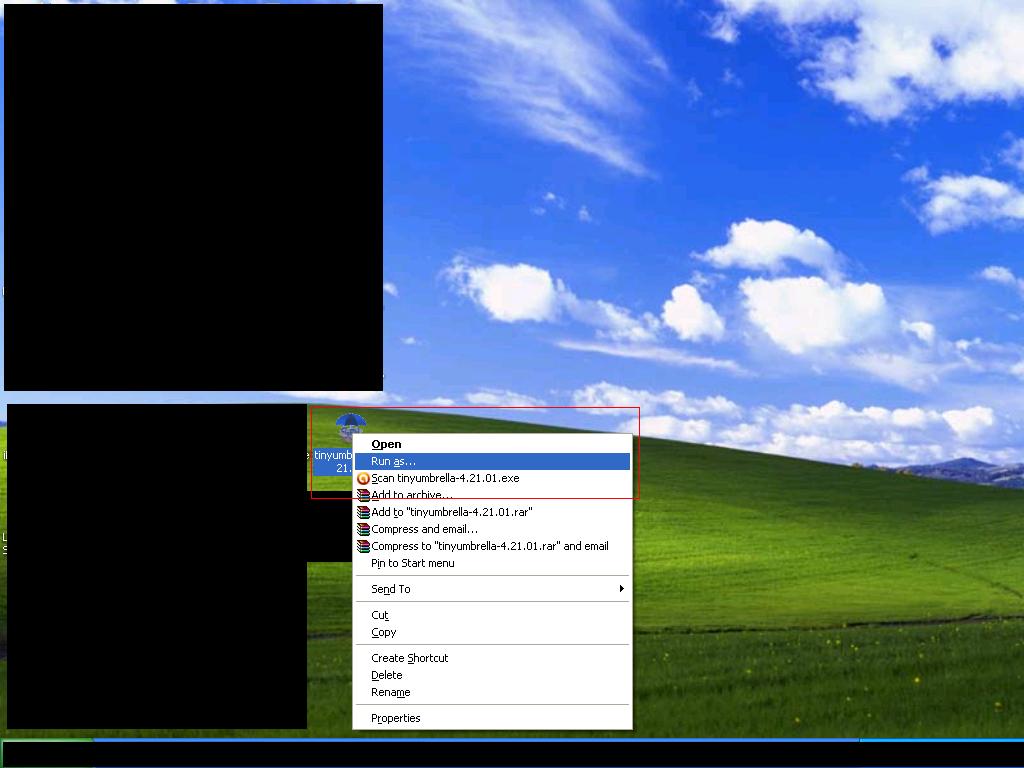The width and height of the screenshot is (1024, 768).
Task: Click Scan tinyumbrella-4.21.01.exe entry
Action: coord(492,478)
